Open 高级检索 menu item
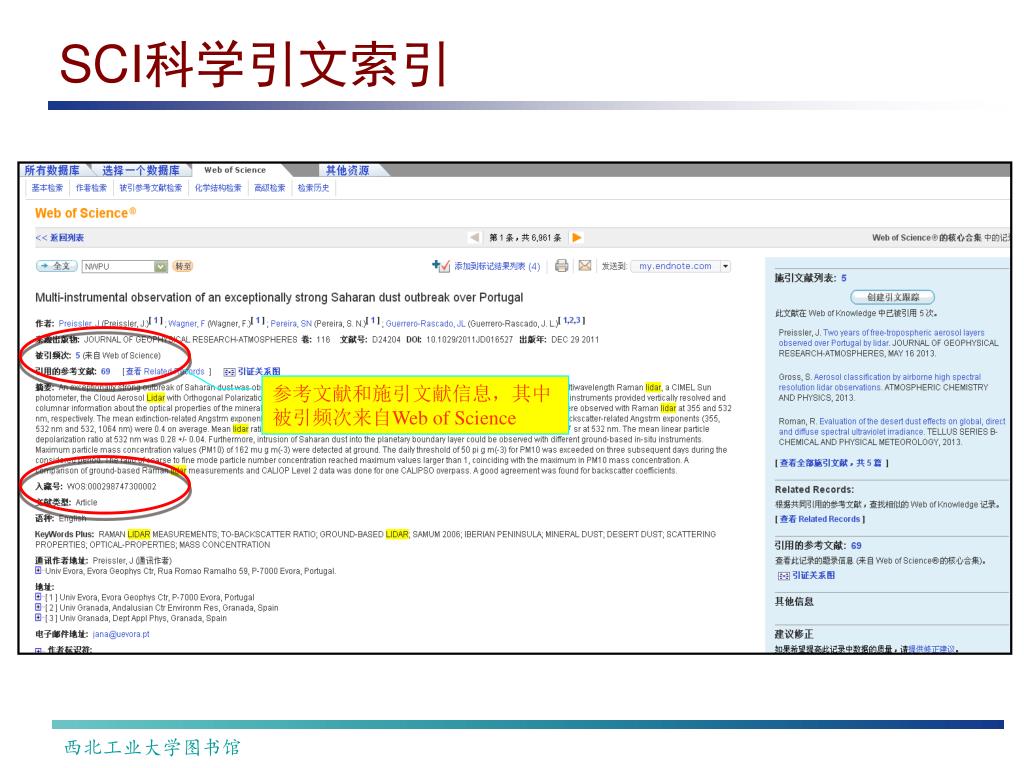The height and width of the screenshot is (768, 1024). click(270, 188)
